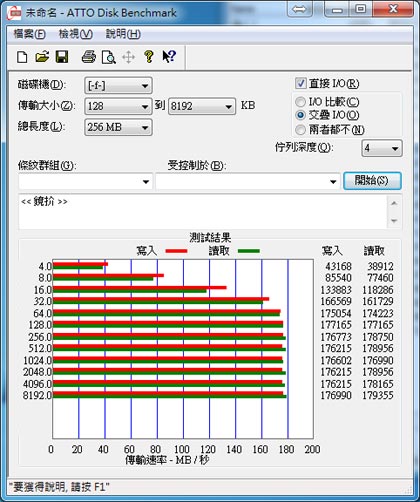The height and width of the screenshot is (502, 420).
Task: Click the green 讀取 legend swatch
Action: [249, 251]
